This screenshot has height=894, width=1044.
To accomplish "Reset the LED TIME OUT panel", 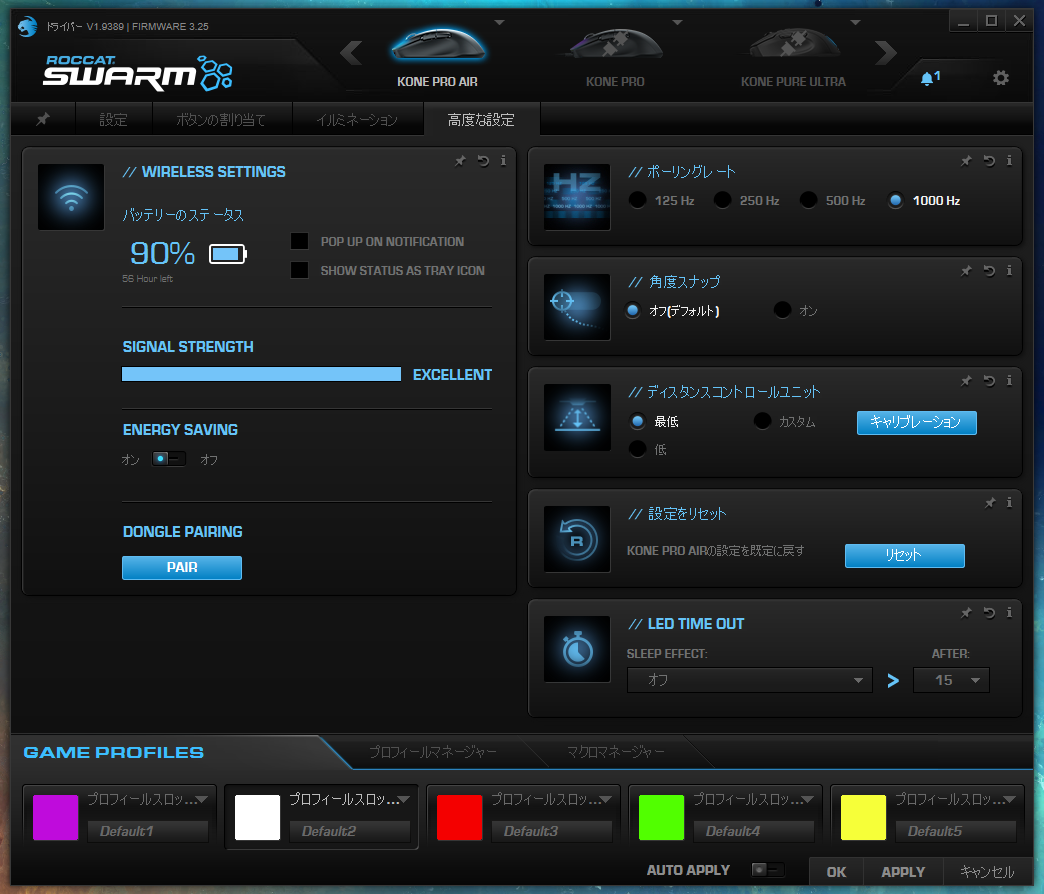I will tap(989, 613).
